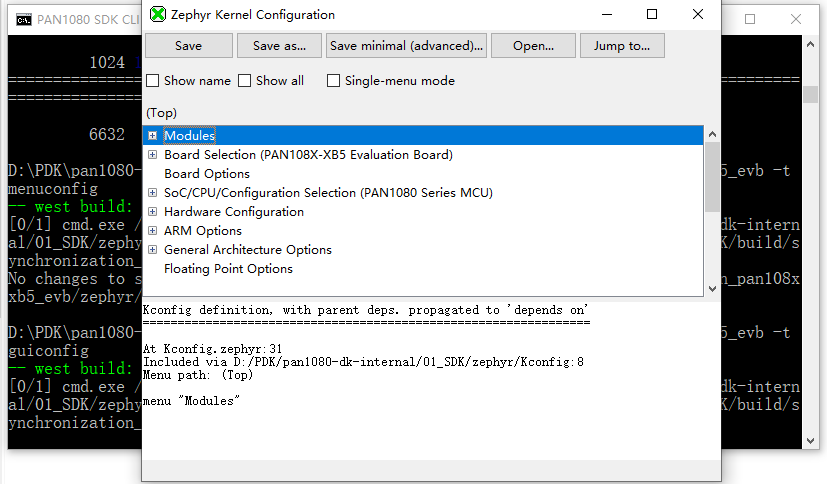Click the (Top) menu path label

161,113
